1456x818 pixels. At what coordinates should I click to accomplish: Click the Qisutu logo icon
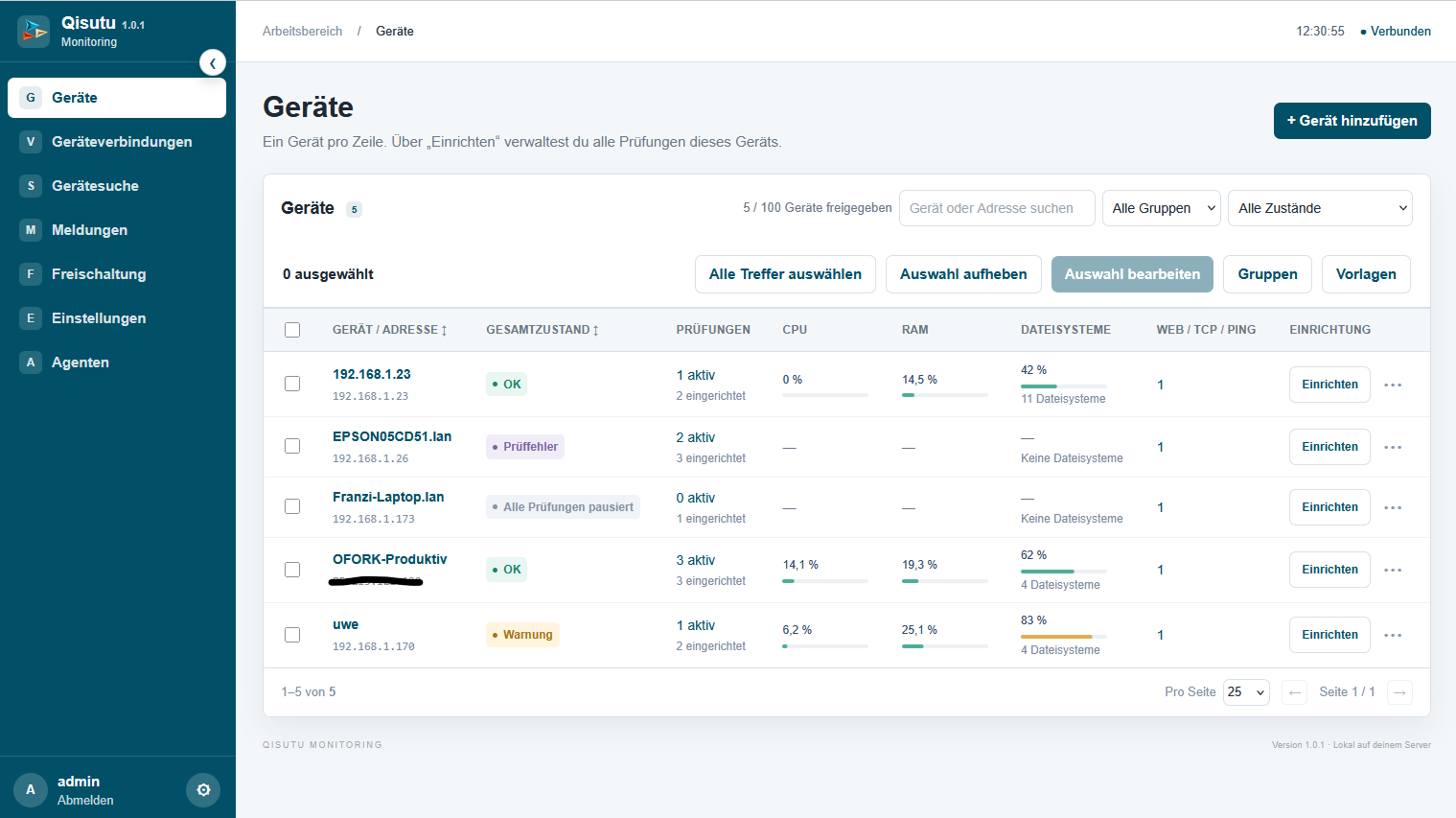(34, 32)
